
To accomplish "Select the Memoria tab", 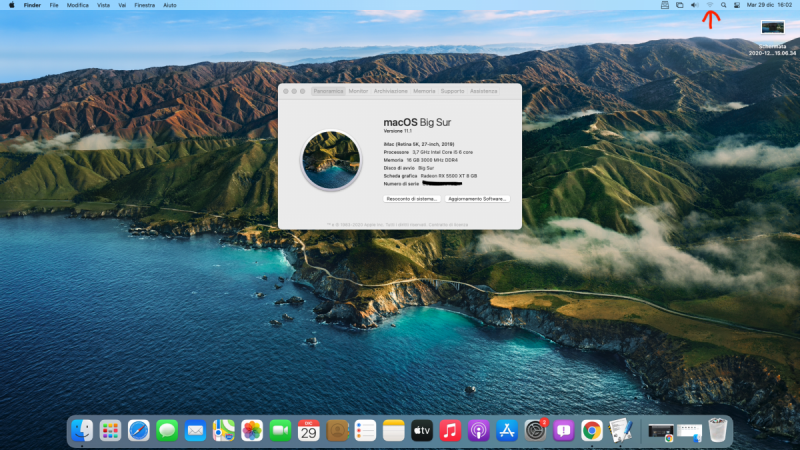I will (424, 91).
